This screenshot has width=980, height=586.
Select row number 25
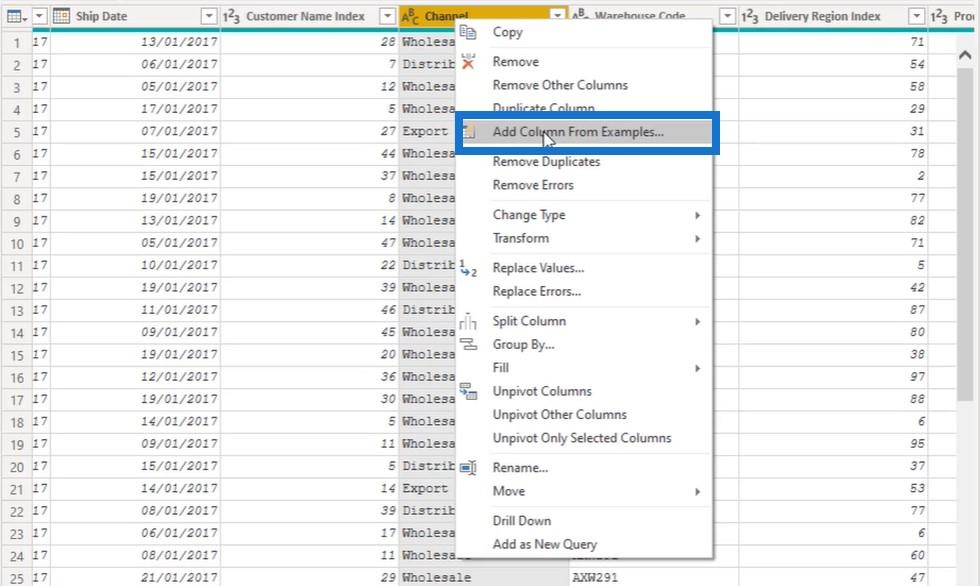(x=17, y=578)
